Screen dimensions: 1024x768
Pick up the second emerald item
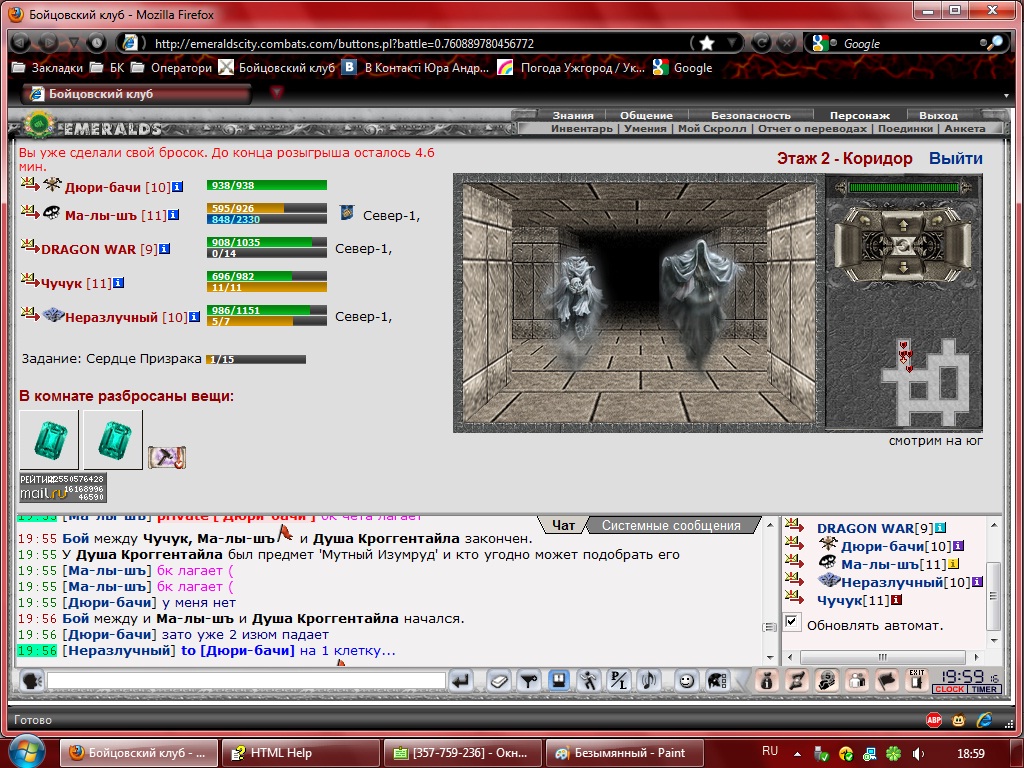click(x=113, y=440)
